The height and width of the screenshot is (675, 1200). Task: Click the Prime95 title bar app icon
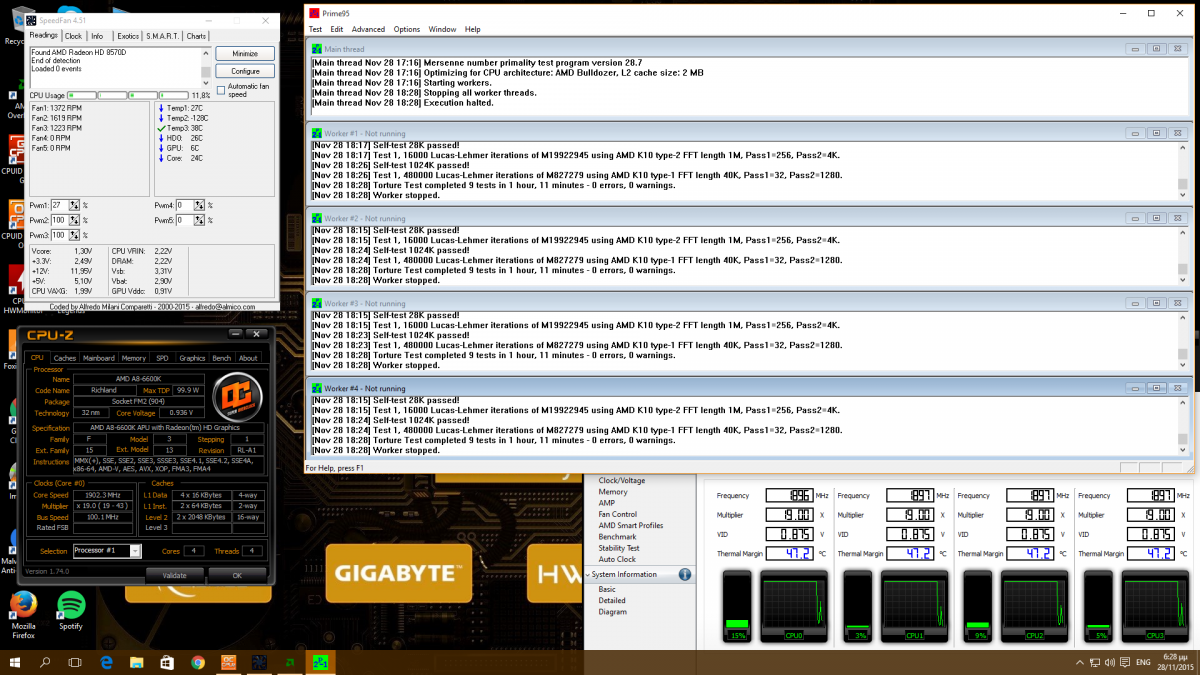coord(315,13)
